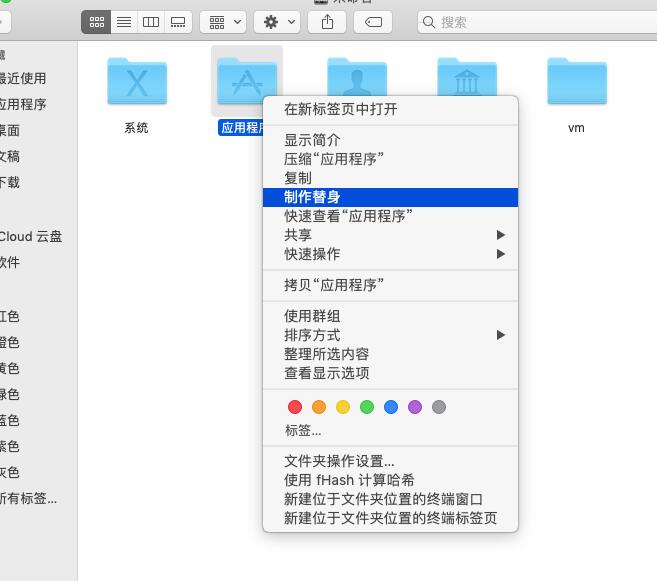Screen dimensions: 657x581
Task: Apply the purple tag color
Action: (x=415, y=407)
